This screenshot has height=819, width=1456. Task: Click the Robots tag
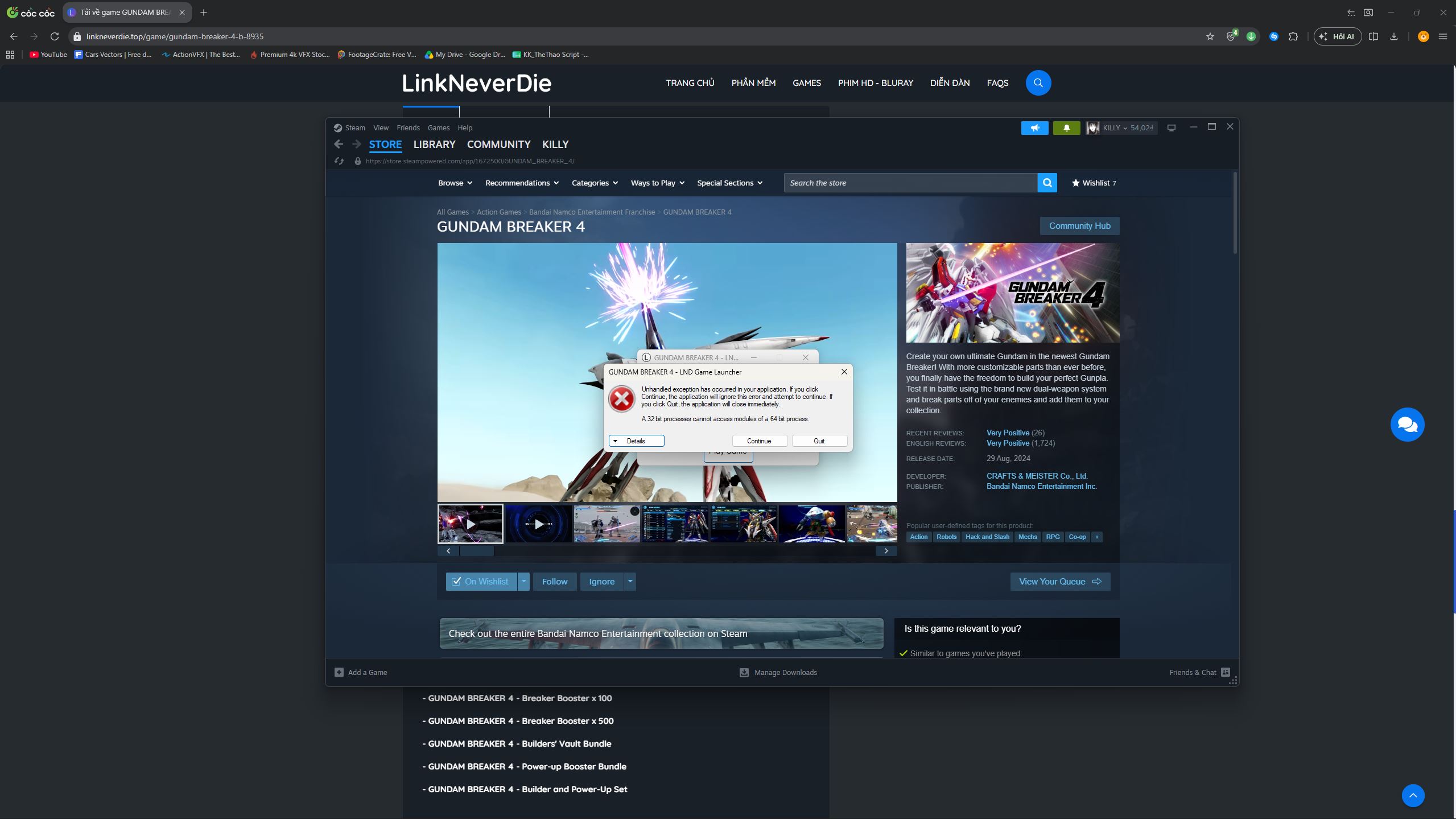coord(946,537)
